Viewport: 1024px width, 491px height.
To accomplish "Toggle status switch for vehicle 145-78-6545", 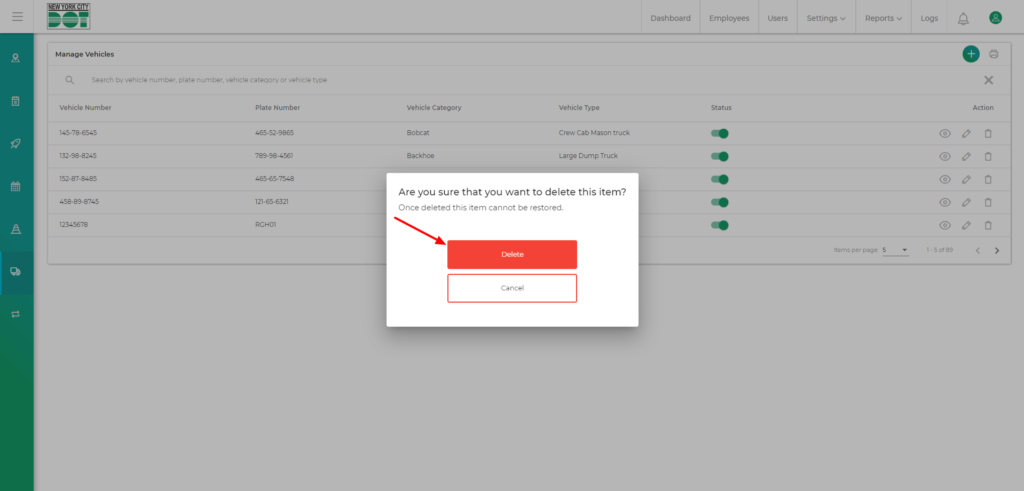I will pos(720,133).
